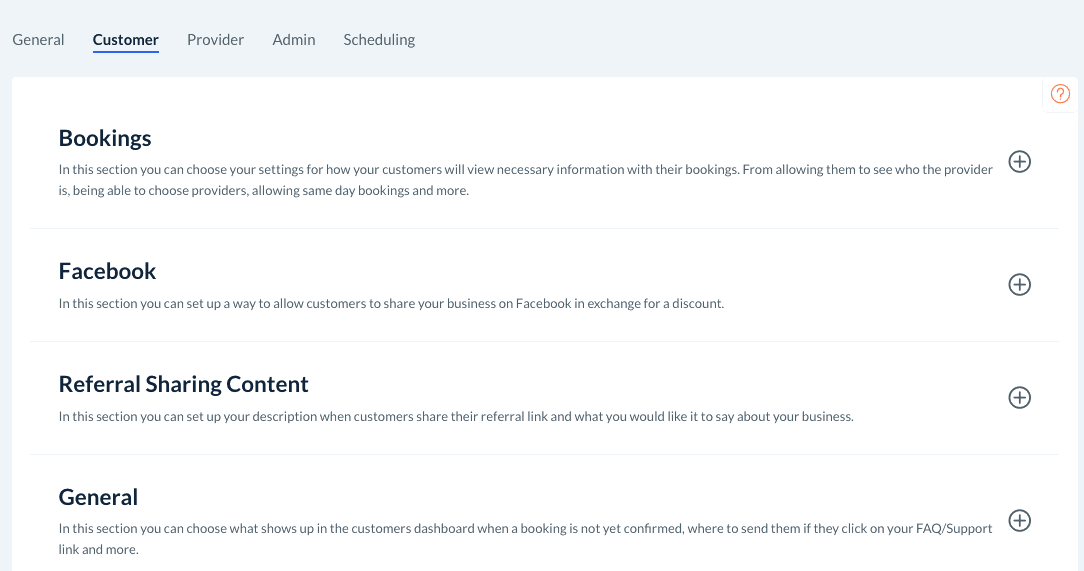This screenshot has width=1084, height=571.
Task: Click the Facebook discount description text
Action: coord(391,303)
